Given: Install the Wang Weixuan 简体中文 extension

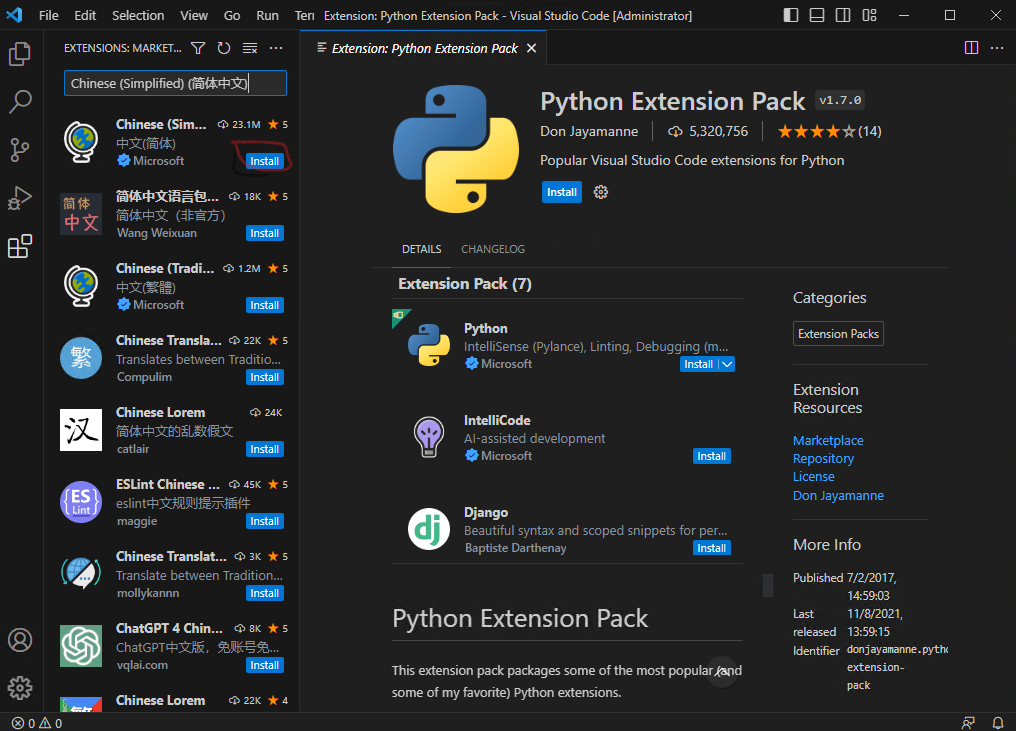Looking at the screenshot, I should [x=264, y=233].
